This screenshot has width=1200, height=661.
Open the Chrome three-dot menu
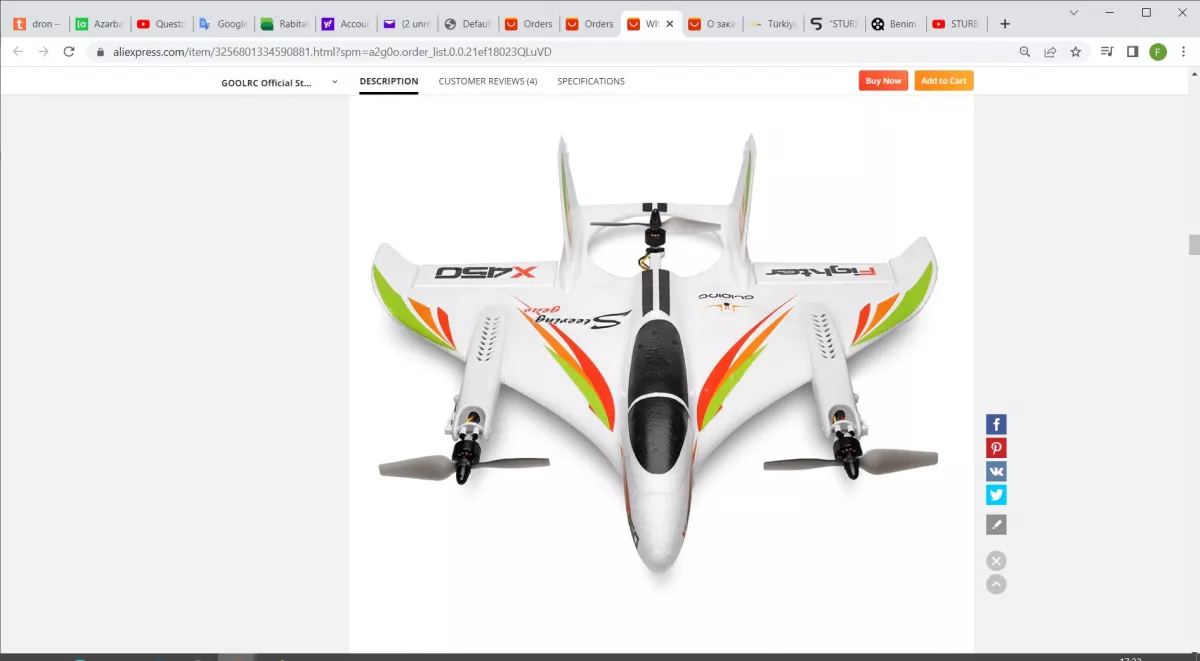[1183, 52]
